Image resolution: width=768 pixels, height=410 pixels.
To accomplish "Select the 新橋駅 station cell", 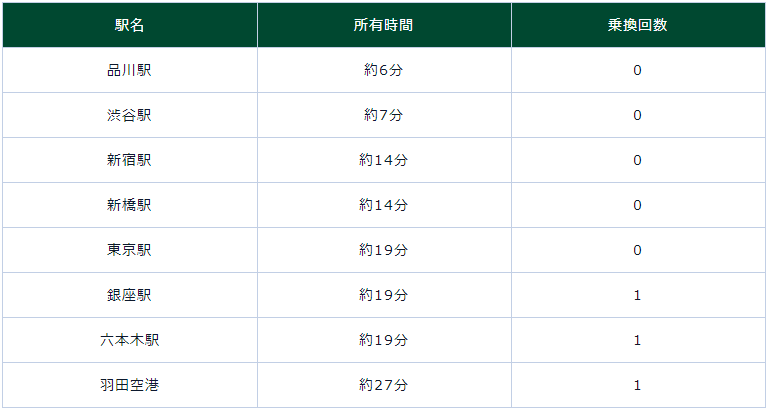I will pos(129,205).
